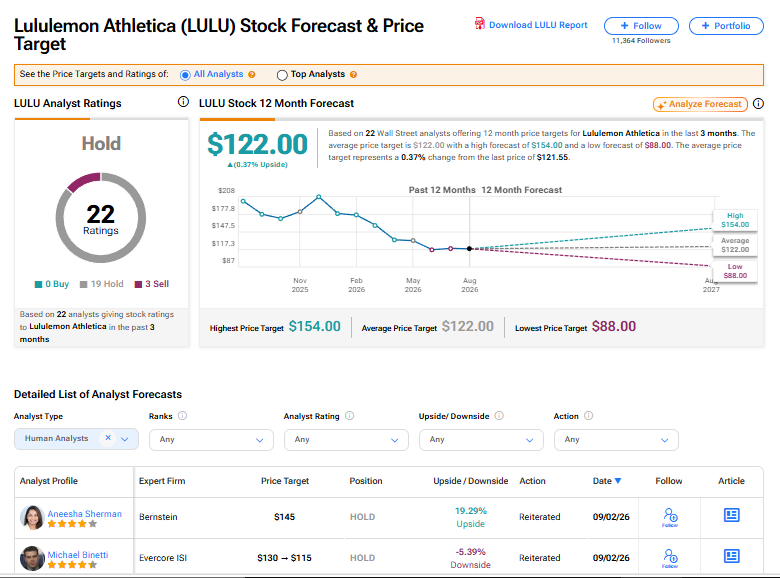Open Aneesha Sherman analyst profile link
This screenshot has width=780, height=578.
coord(85,513)
